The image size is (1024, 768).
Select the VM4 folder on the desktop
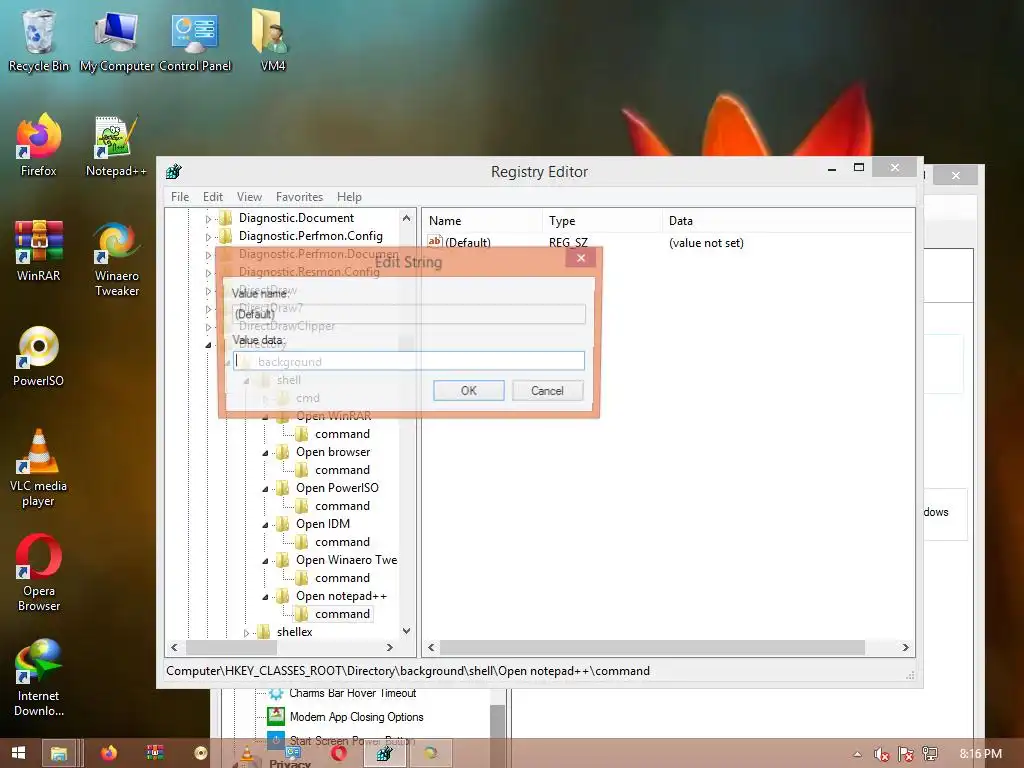272,40
